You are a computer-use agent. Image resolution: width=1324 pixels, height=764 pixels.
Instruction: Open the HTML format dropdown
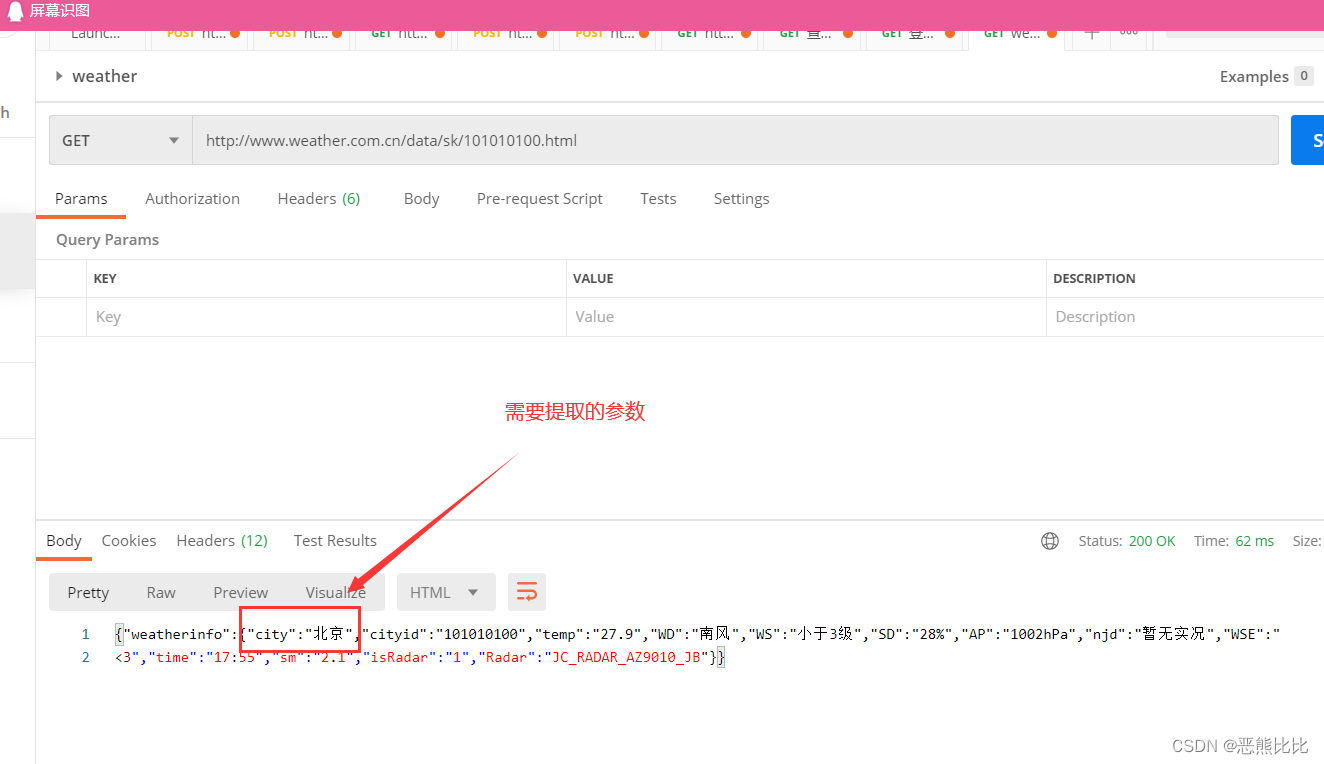point(446,592)
